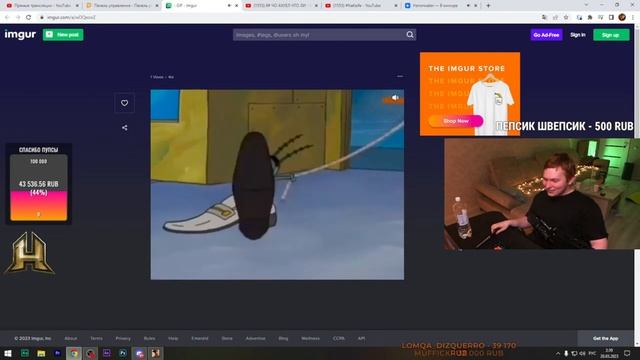Click the Sign in link
640x360 pixels.
pyautogui.click(x=578, y=35)
